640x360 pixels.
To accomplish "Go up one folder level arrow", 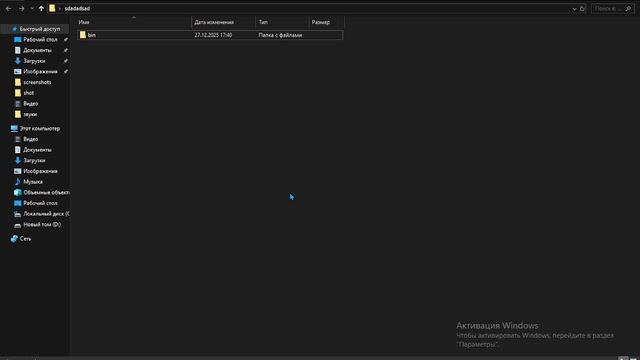I will click(x=41, y=8).
